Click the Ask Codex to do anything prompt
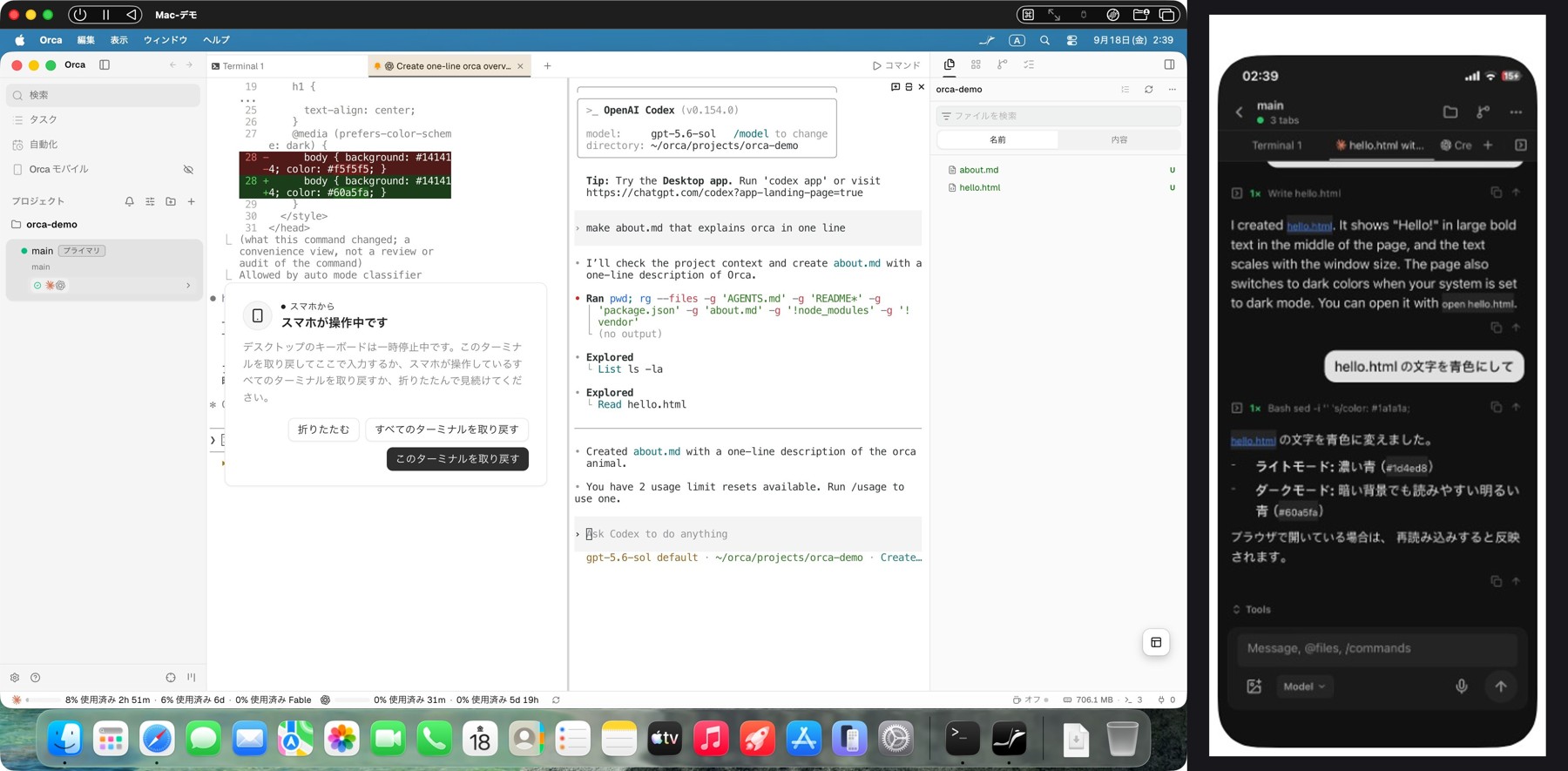The width and height of the screenshot is (1568, 771). pos(748,534)
